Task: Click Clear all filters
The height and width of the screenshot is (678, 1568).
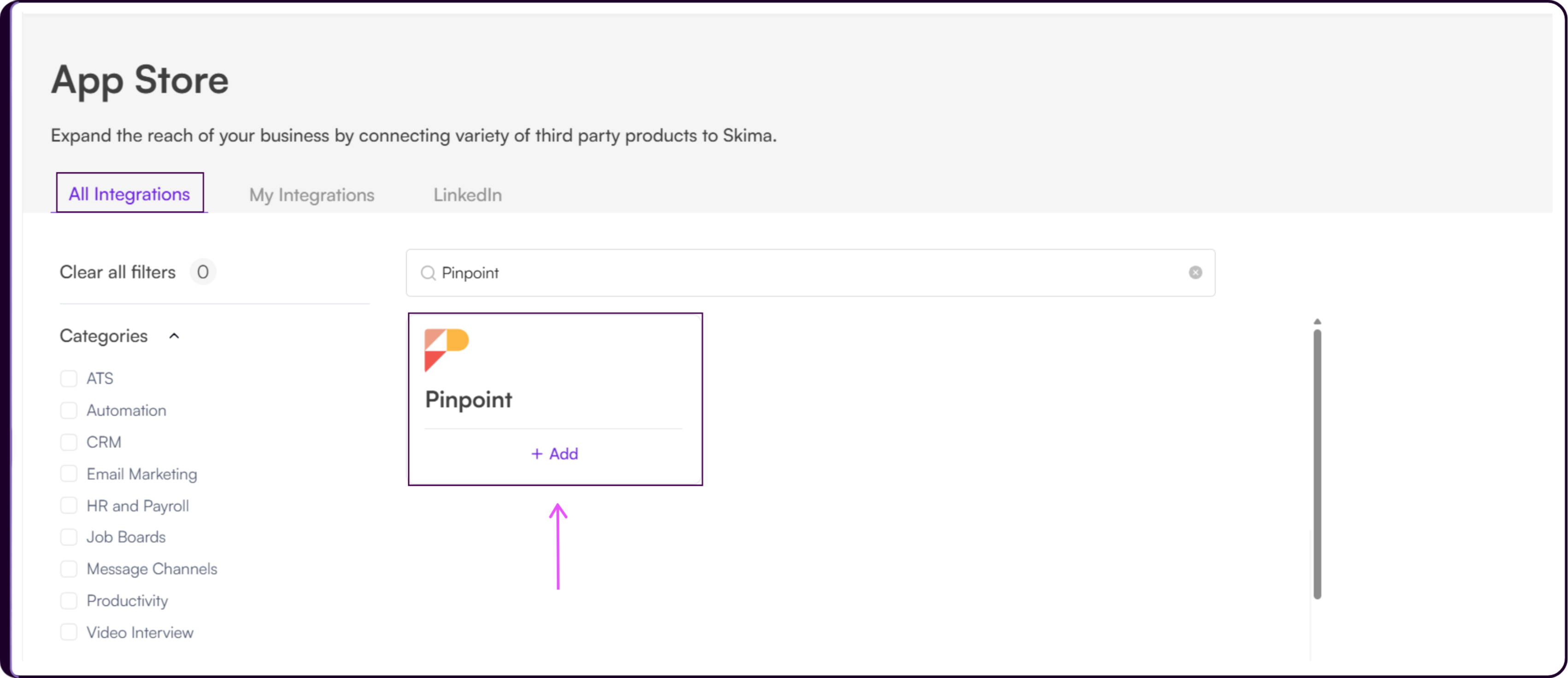Action: [117, 272]
